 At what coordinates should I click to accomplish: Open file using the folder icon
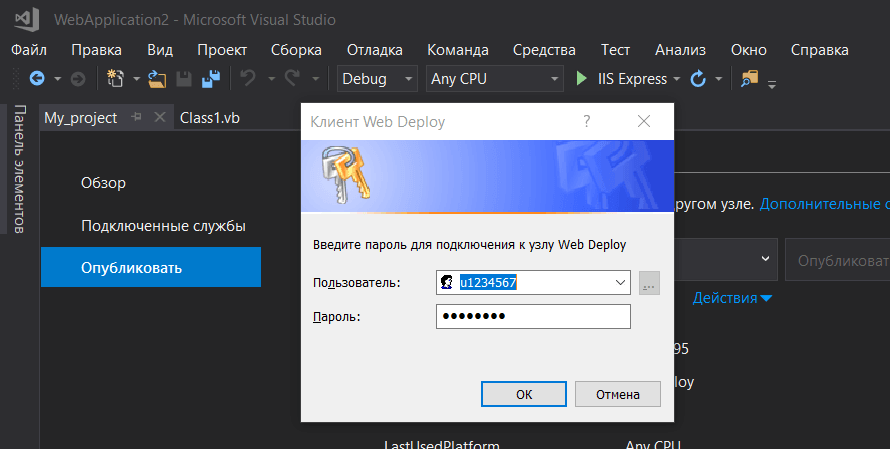[157, 78]
